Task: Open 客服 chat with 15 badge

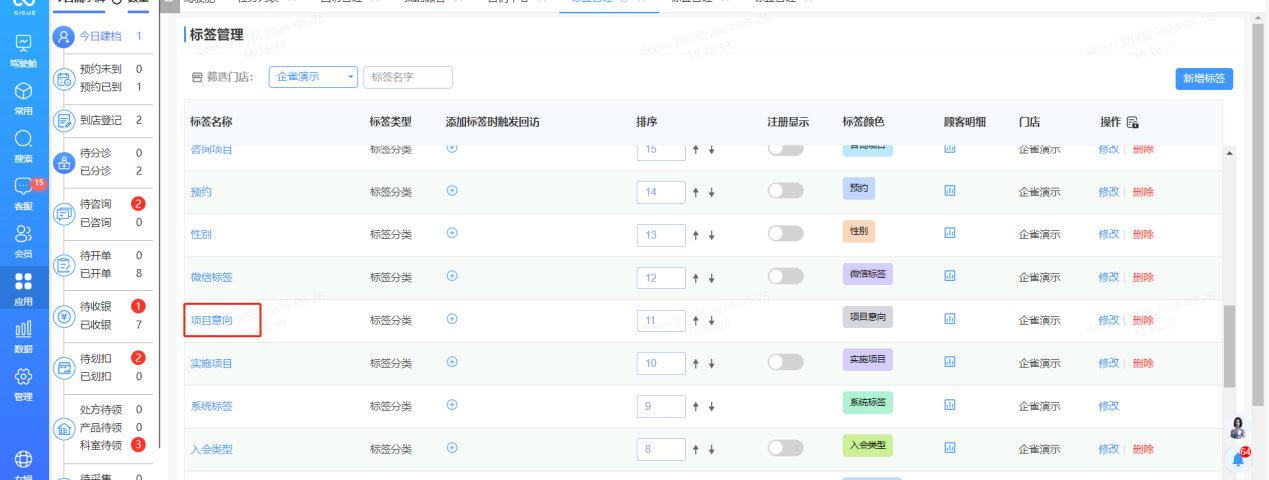Action: click(x=23, y=191)
